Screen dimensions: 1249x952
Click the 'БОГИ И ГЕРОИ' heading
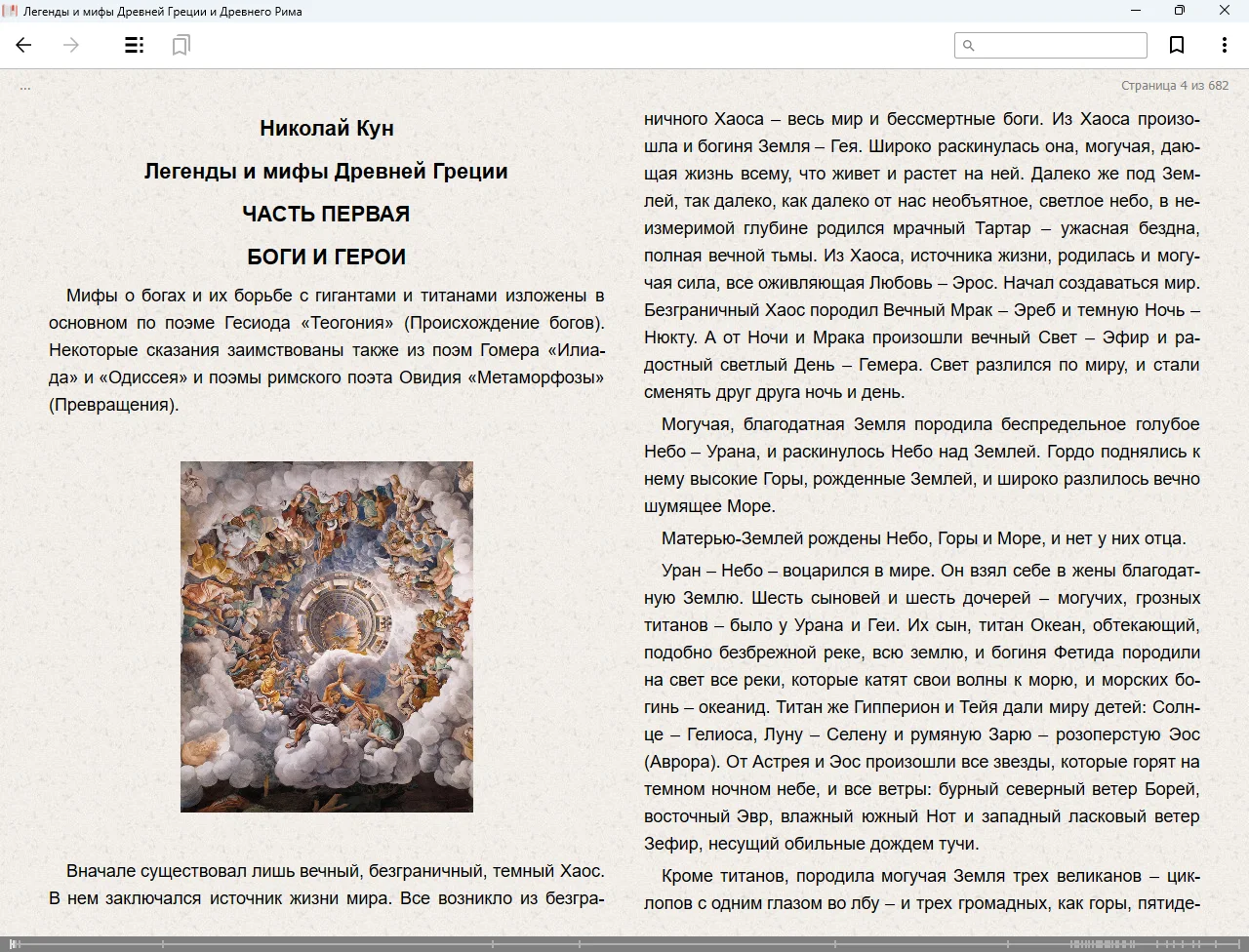[326, 257]
